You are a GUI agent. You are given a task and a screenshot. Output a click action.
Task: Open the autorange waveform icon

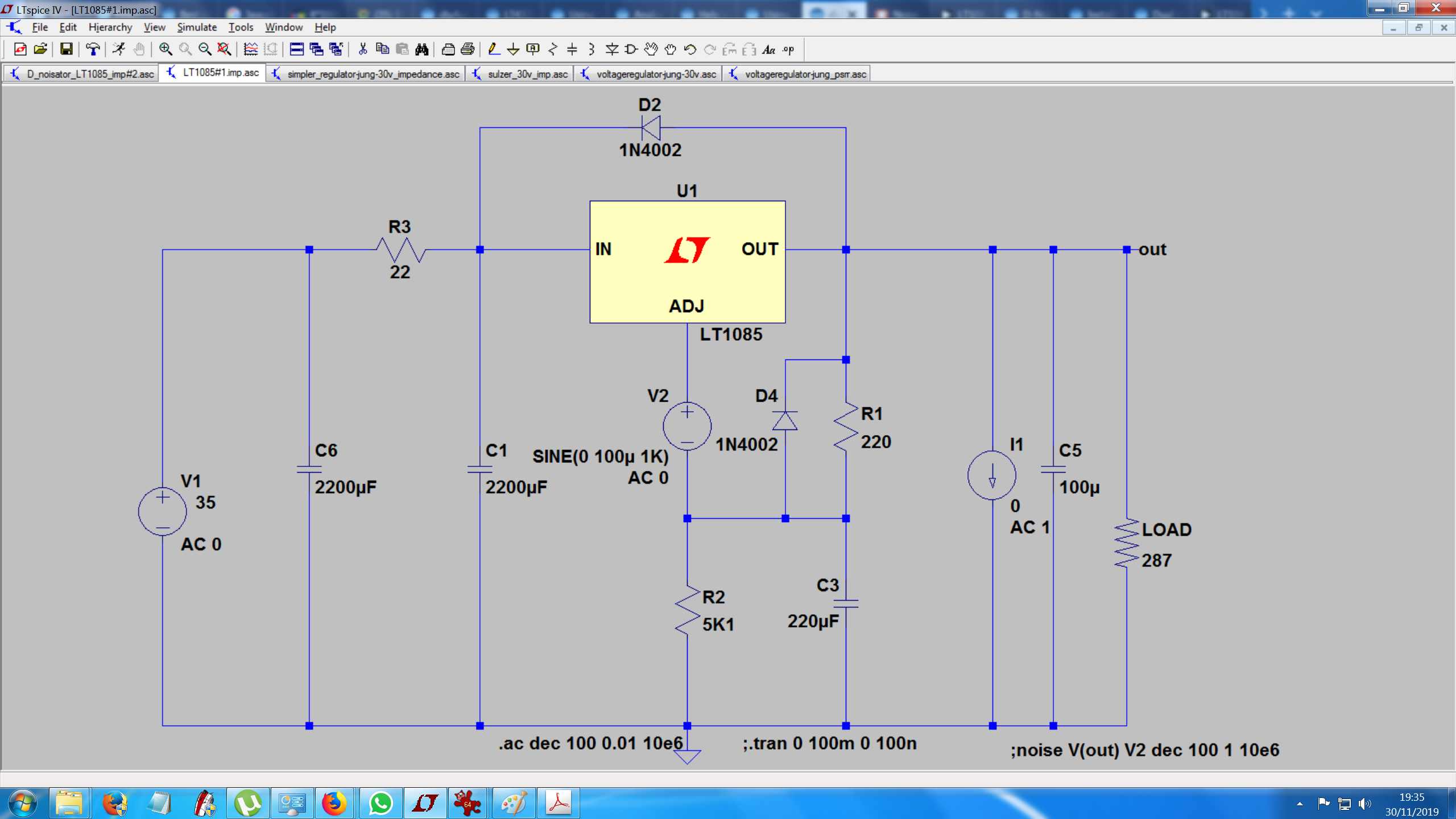click(x=250, y=49)
